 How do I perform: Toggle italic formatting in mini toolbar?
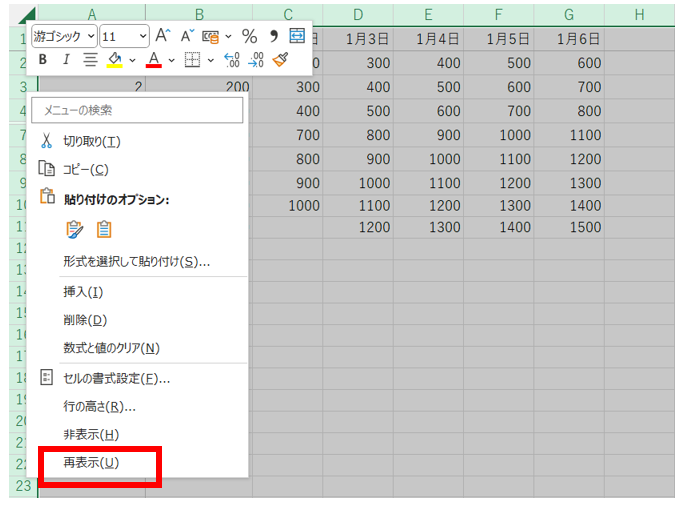pyautogui.click(x=66, y=60)
